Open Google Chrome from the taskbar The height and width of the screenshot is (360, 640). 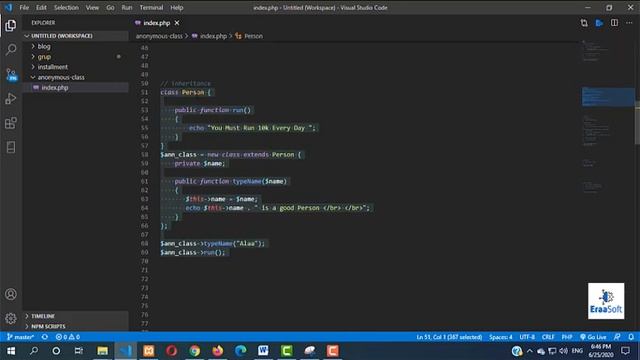[x=195, y=351]
